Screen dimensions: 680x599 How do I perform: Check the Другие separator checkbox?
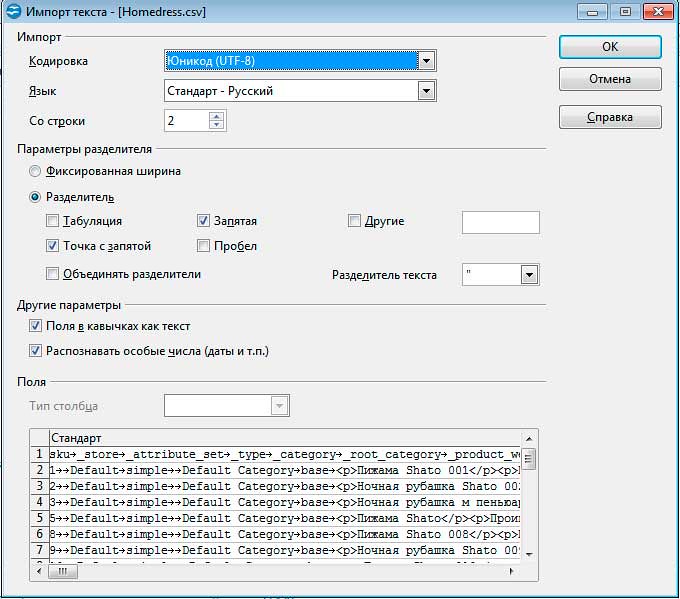coord(354,221)
